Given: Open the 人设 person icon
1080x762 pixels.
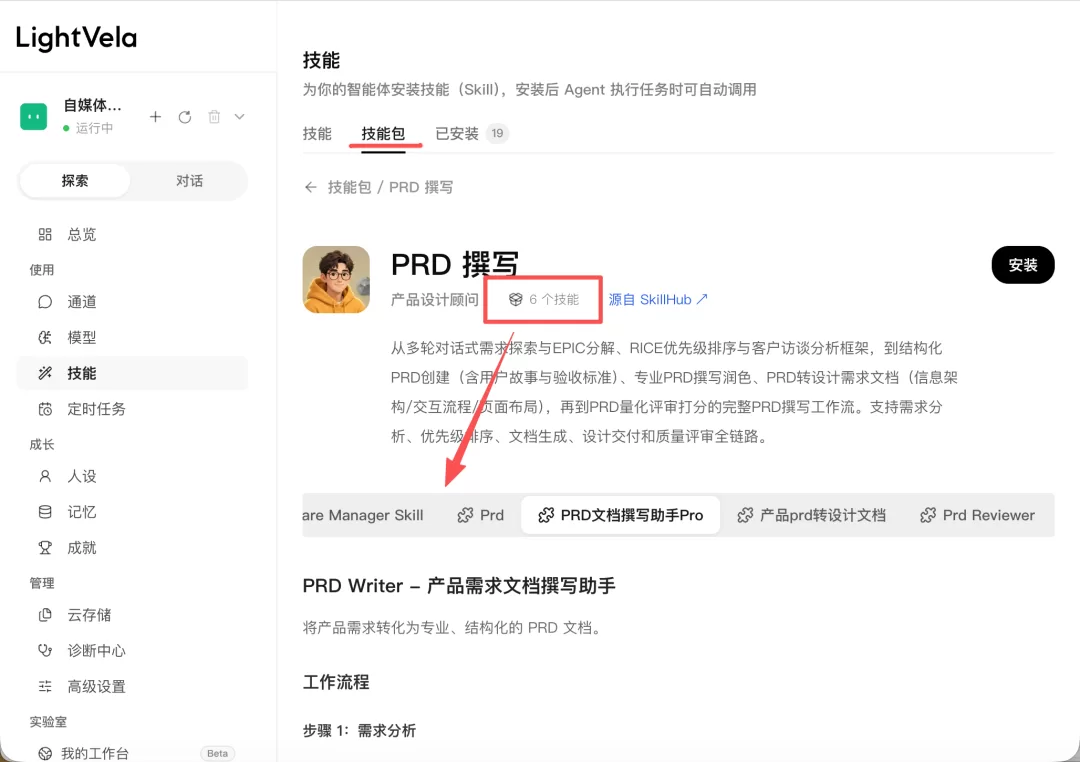Looking at the screenshot, I should (x=45, y=476).
